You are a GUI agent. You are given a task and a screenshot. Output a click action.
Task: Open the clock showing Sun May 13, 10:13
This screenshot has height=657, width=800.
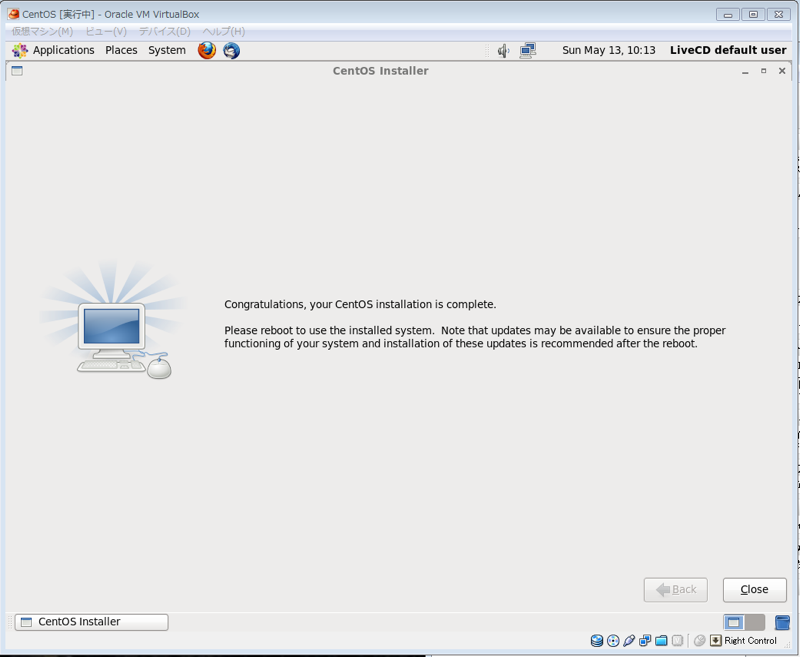609,50
